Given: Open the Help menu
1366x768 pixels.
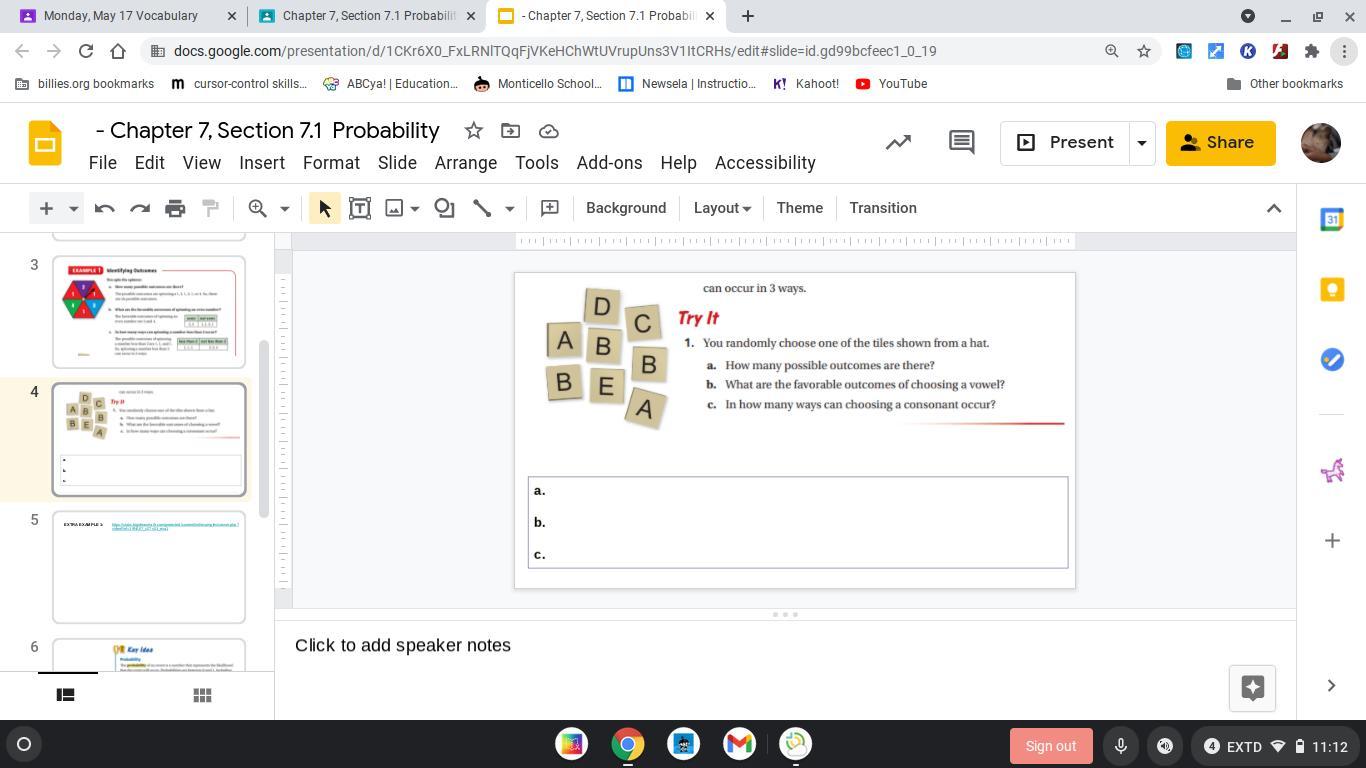Looking at the screenshot, I should pos(678,163).
